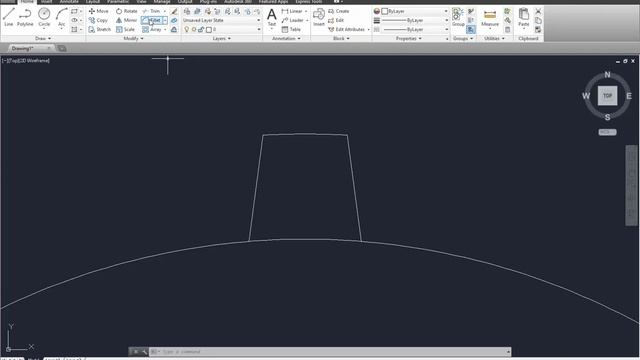Select the Polyline tool
The width and height of the screenshot is (640, 360).
pos(25,17)
